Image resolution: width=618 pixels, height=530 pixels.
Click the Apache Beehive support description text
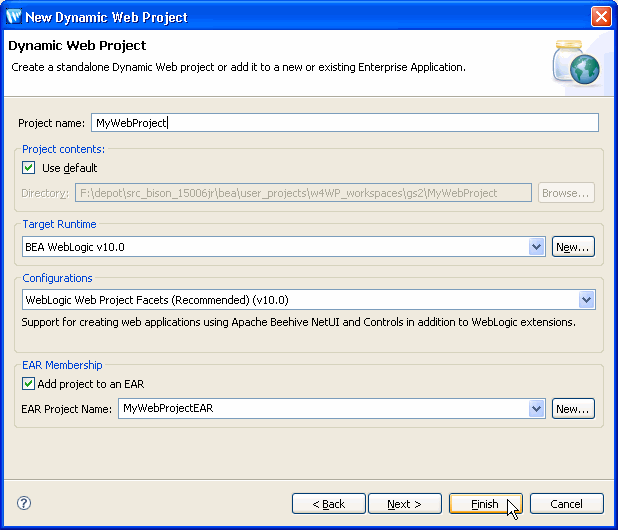click(298, 322)
